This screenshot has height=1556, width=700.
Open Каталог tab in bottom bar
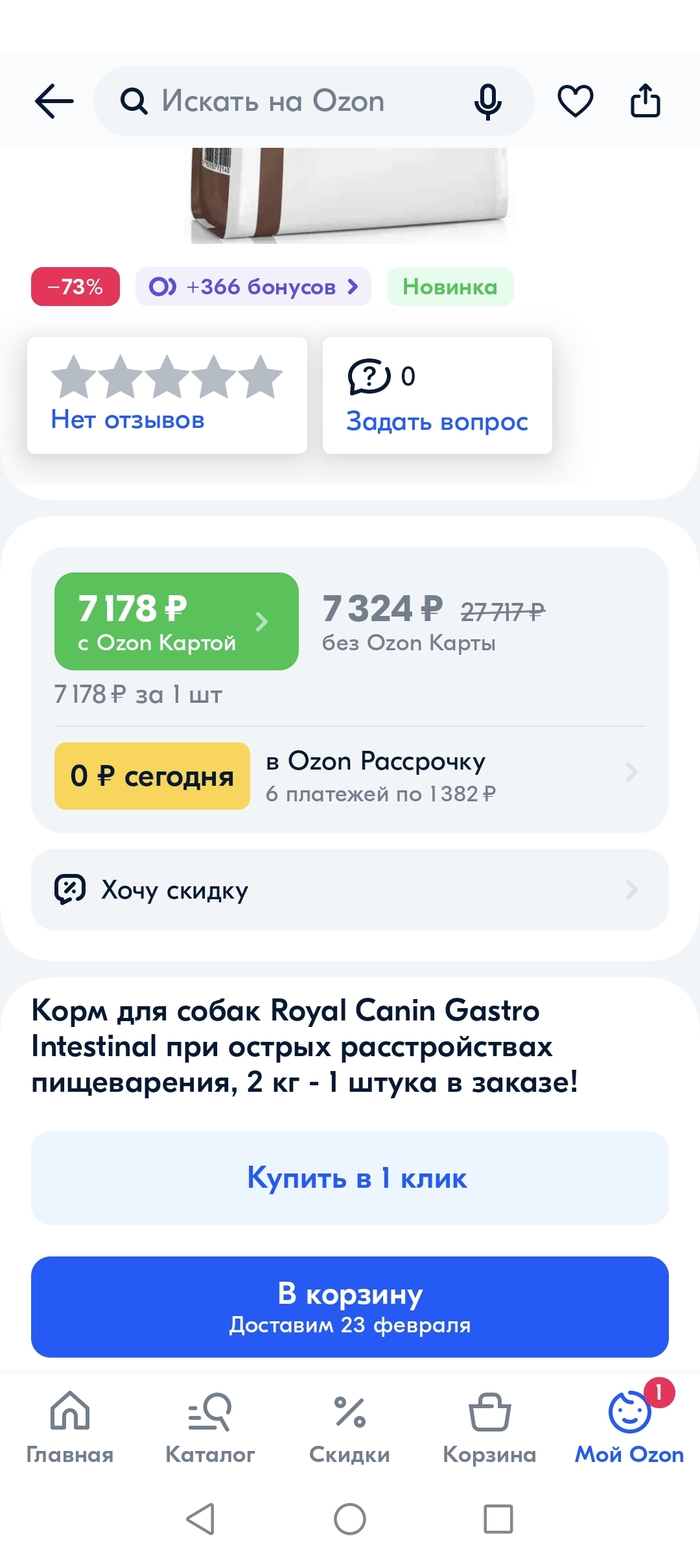210,1428
